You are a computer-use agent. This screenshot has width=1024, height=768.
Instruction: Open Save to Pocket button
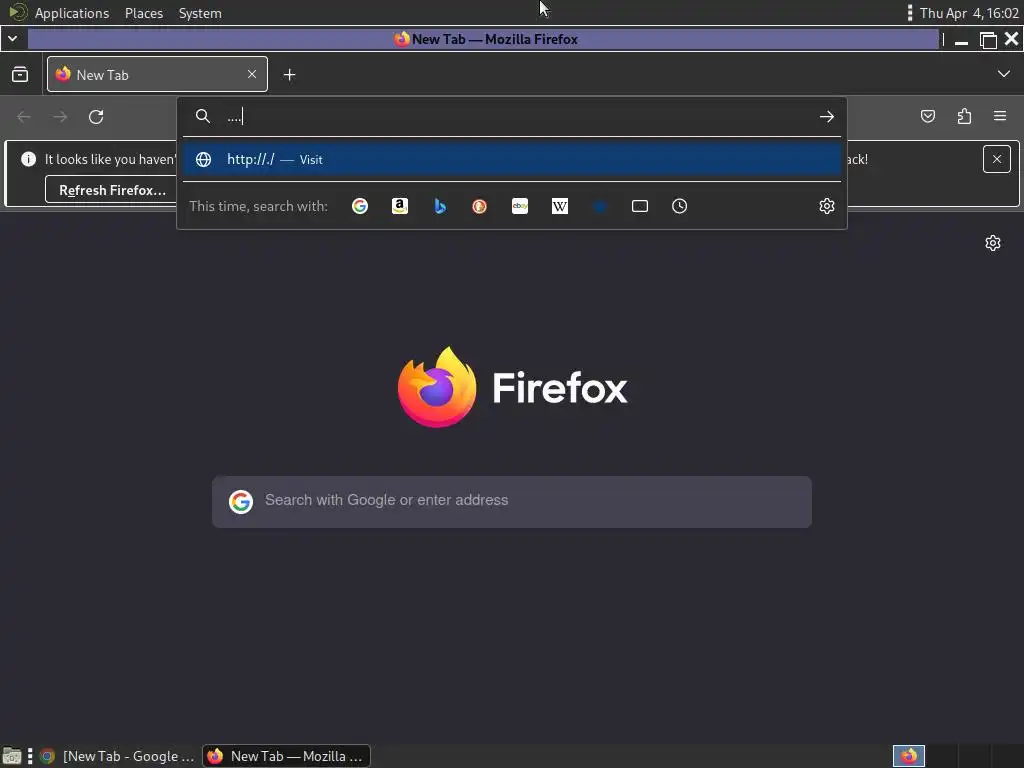927,116
